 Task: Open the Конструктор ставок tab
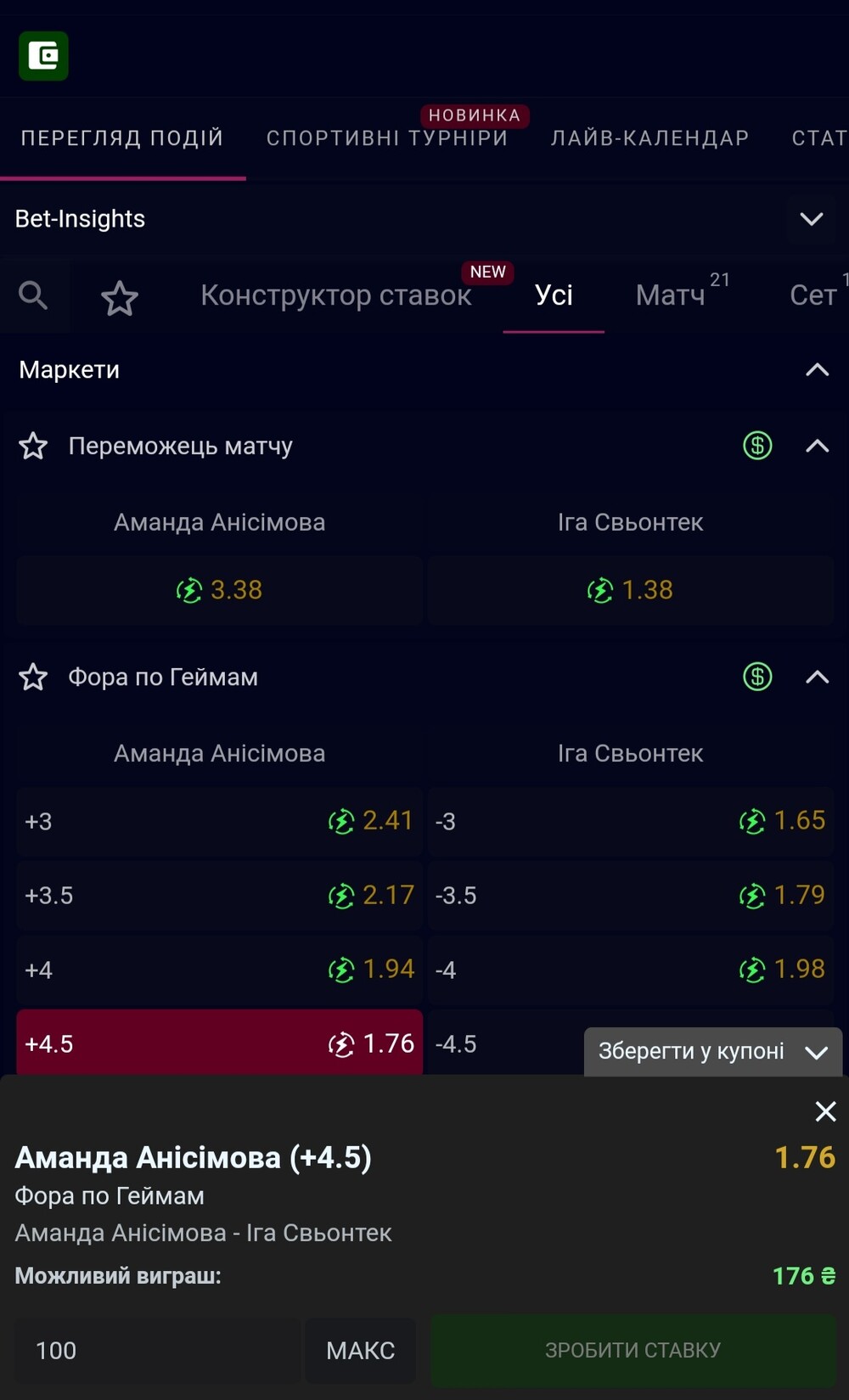pyautogui.click(x=336, y=295)
